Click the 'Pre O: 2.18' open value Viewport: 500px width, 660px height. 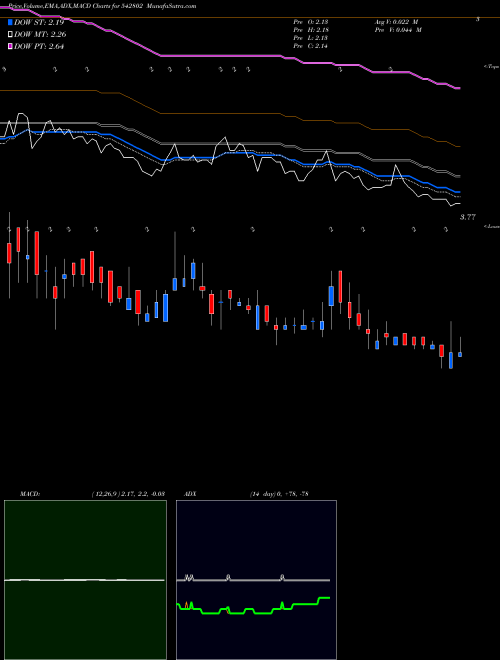(311, 22)
